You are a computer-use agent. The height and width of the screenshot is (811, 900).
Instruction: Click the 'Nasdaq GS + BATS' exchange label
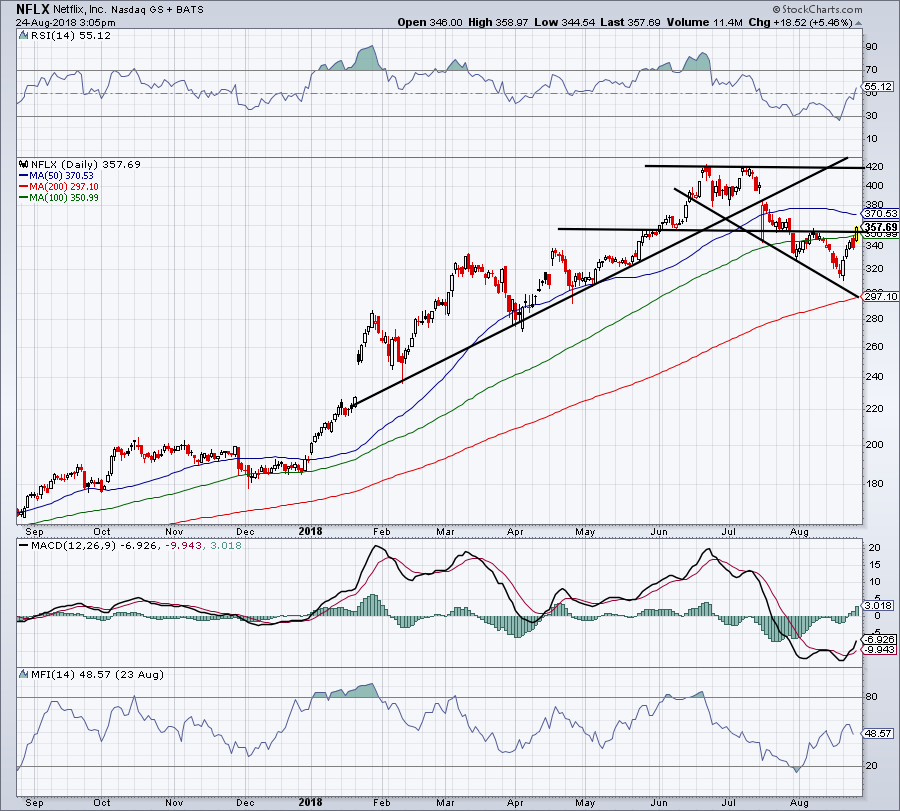point(157,10)
